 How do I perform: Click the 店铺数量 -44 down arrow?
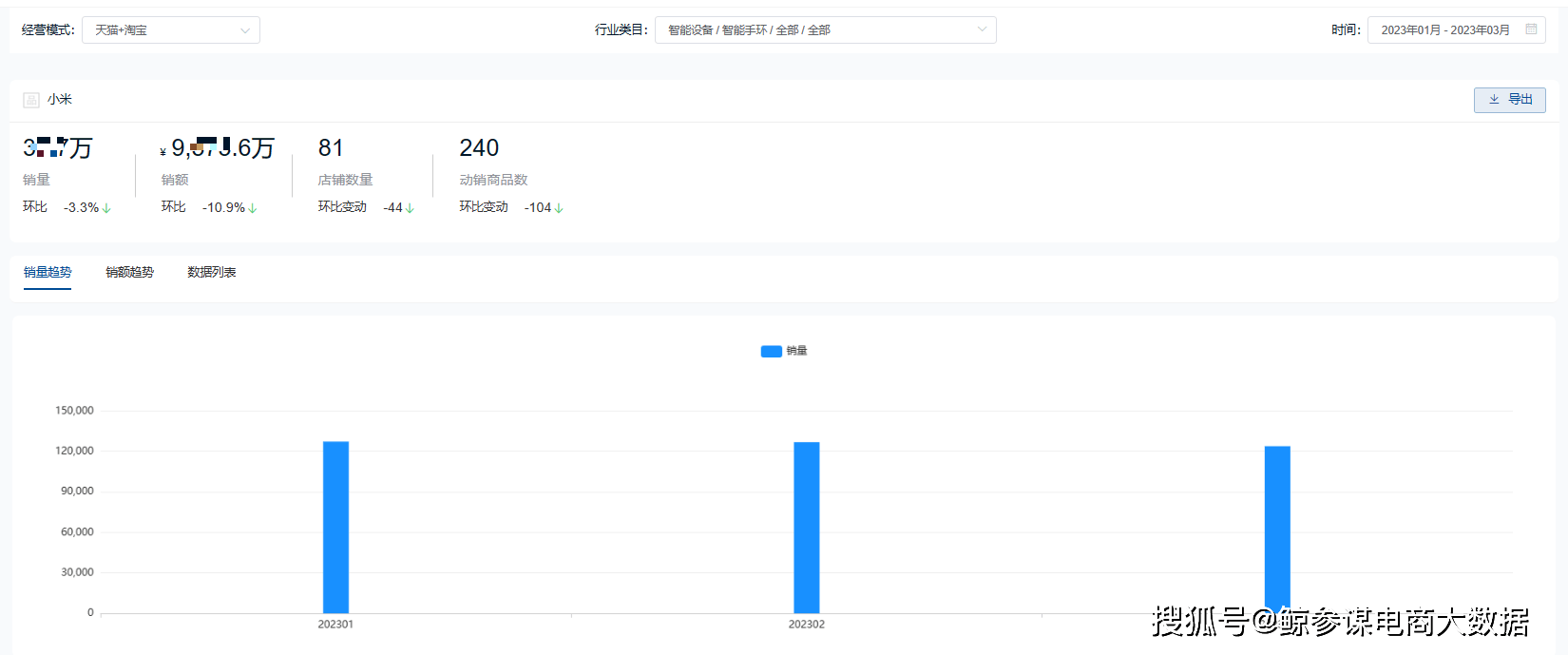[x=410, y=208]
